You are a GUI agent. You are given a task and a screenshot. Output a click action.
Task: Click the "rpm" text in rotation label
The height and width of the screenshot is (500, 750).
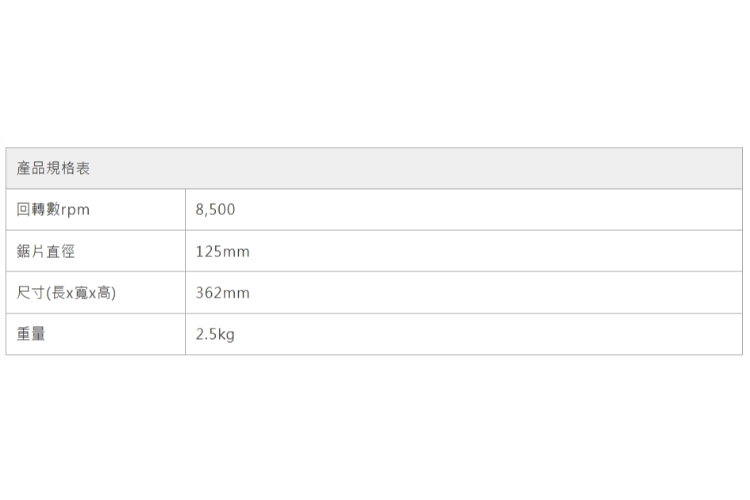pyautogui.click(x=76, y=211)
